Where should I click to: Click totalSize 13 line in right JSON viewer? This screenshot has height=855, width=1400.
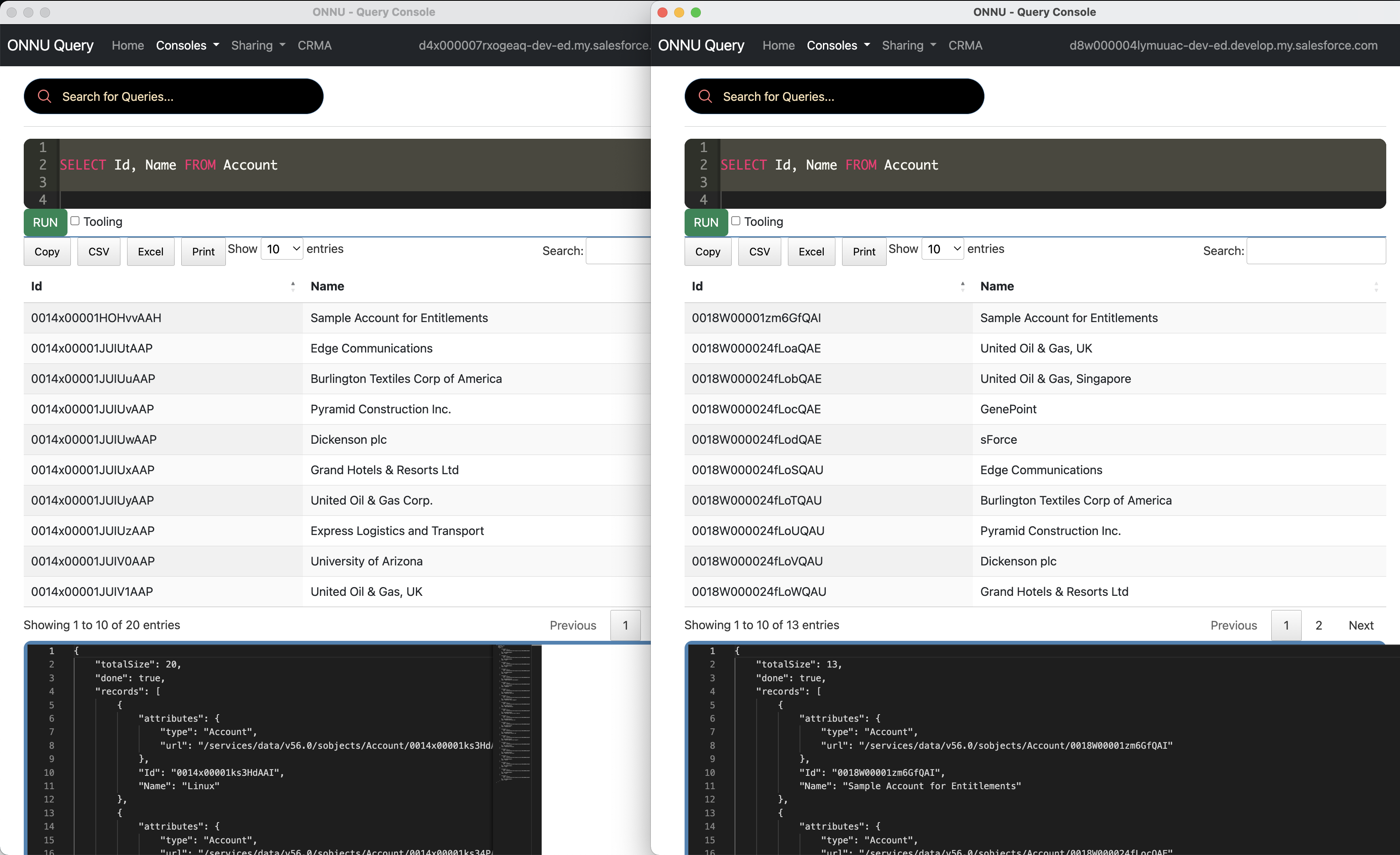pyautogui.click(x=798, y=664)
